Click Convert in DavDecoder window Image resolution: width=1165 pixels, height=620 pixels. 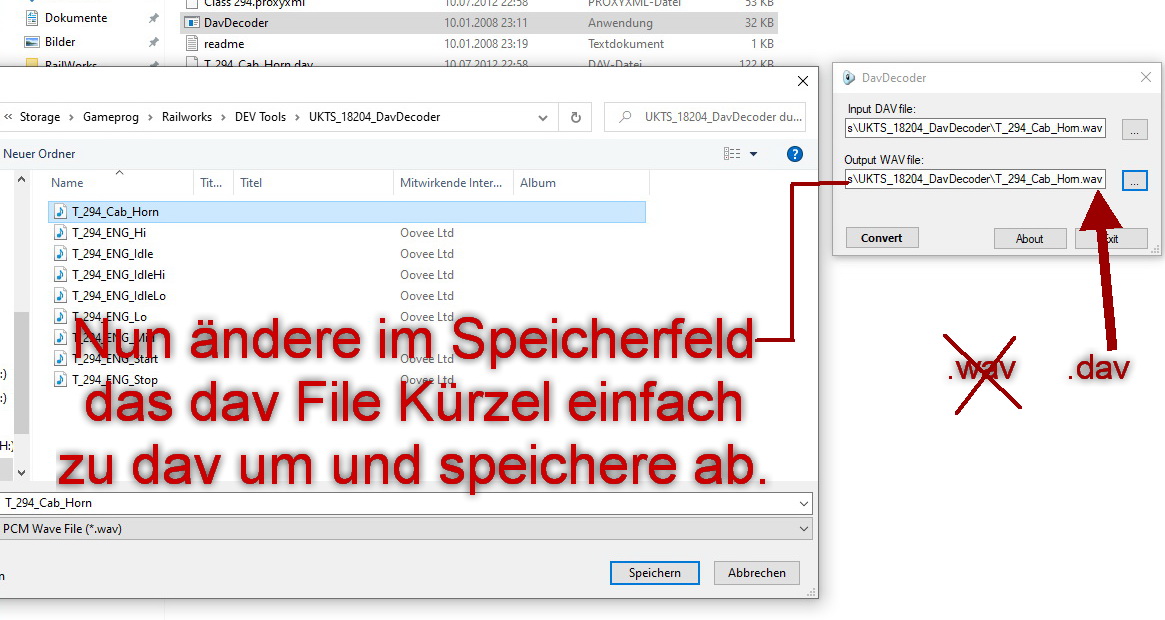[x=882, y=238]
